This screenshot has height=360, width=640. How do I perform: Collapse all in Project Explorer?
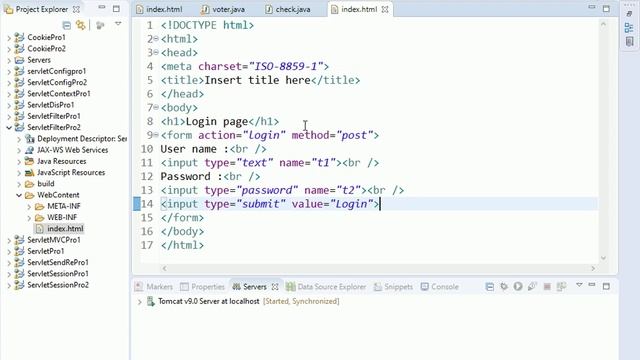(67, 26)
